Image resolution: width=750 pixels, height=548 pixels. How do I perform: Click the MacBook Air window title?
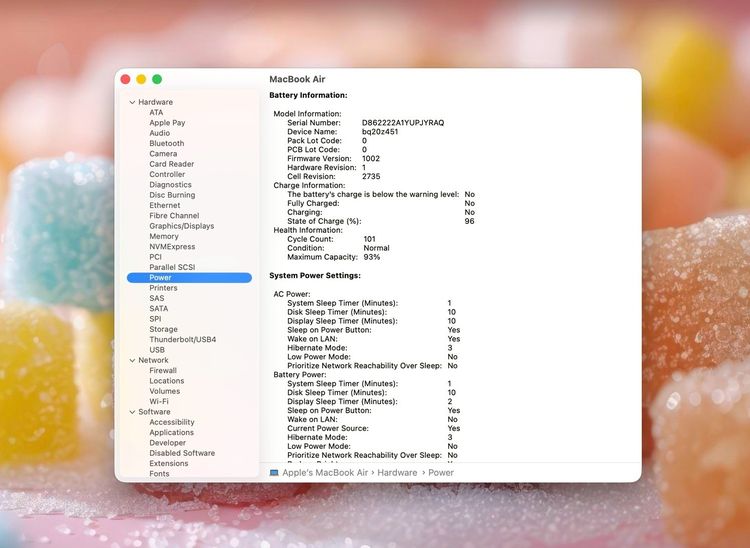[x=297, y=79]
